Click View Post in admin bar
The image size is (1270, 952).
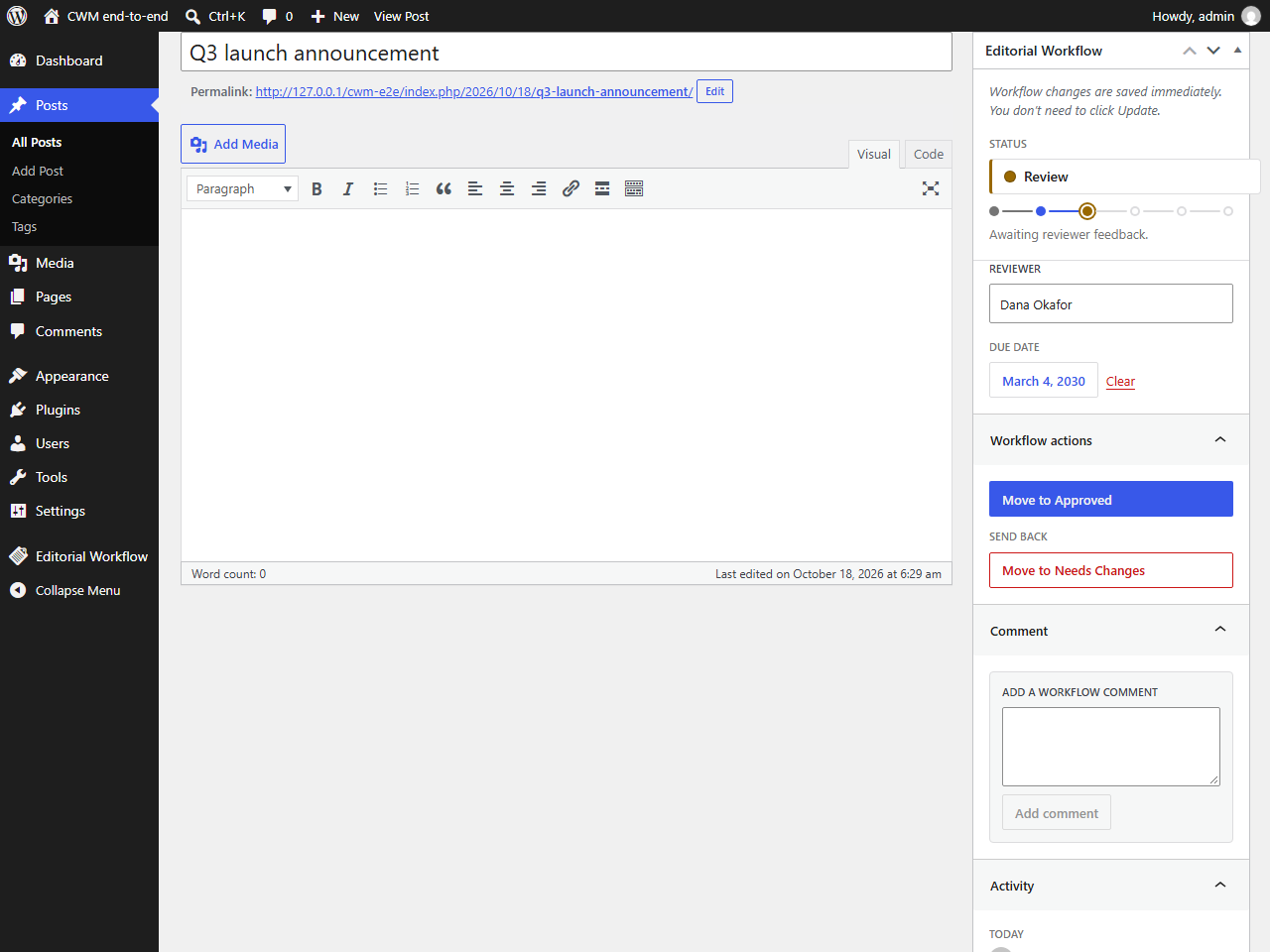(401, 16)
